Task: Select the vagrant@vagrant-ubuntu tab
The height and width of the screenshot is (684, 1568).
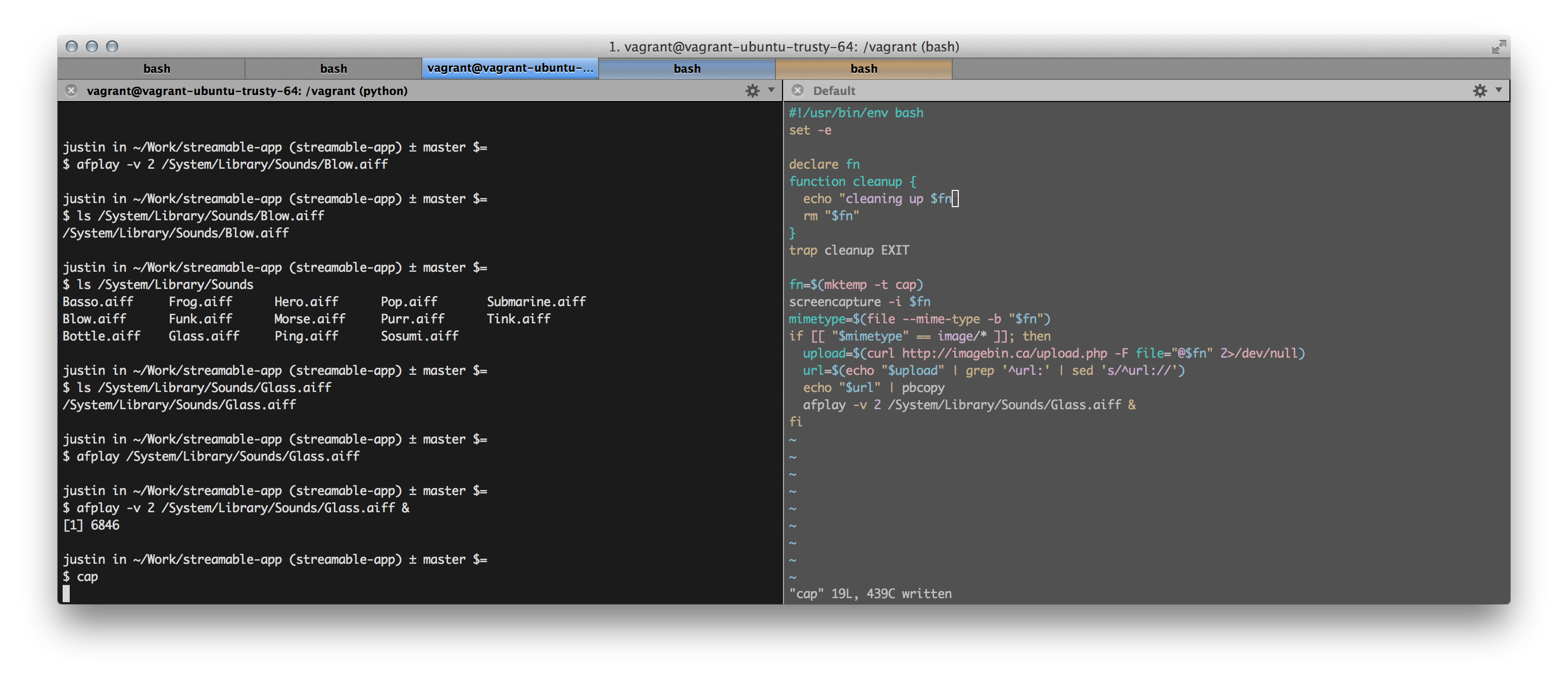Action: tap(510, 68)
